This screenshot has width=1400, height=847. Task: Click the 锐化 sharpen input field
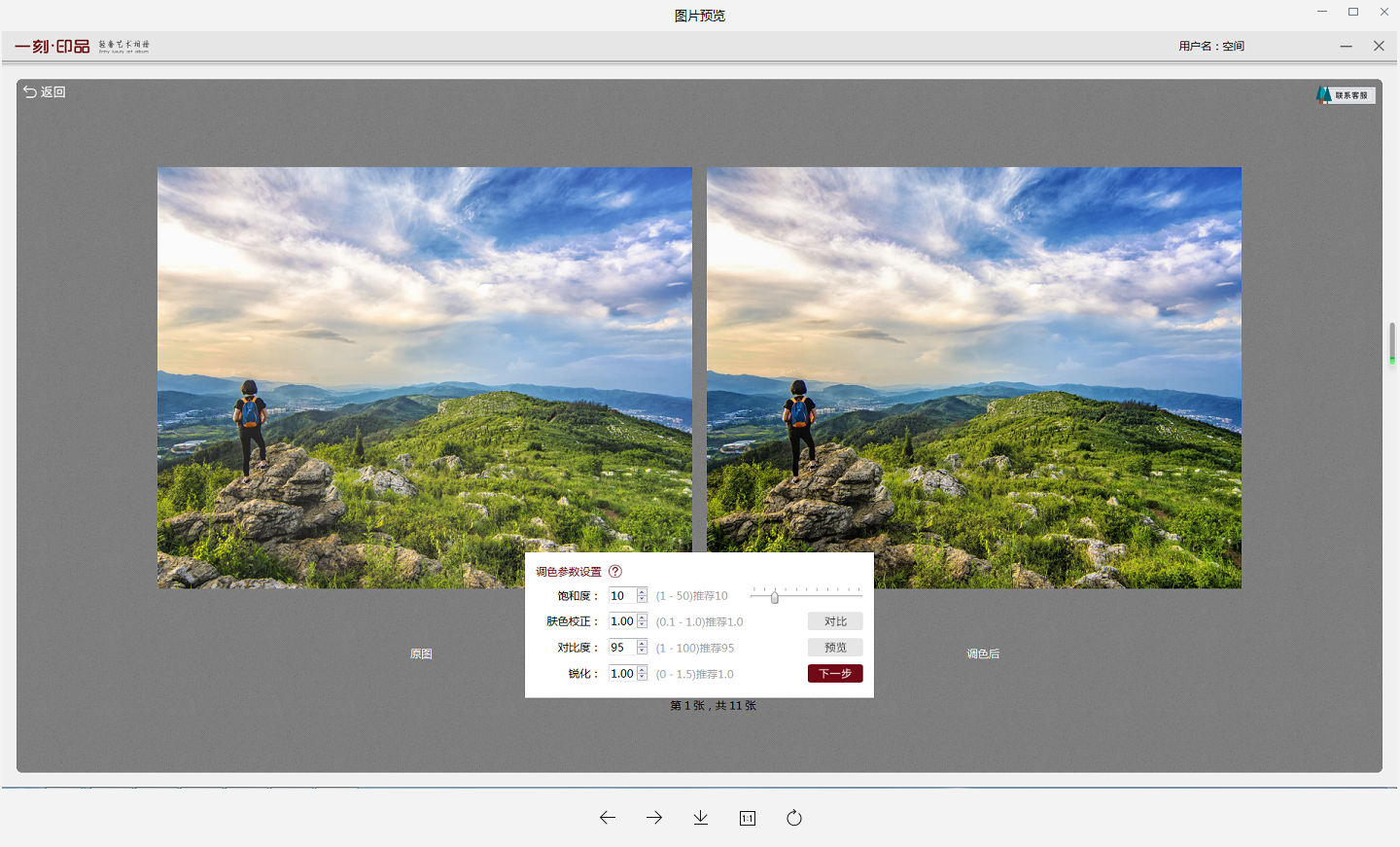click(621, 674)
